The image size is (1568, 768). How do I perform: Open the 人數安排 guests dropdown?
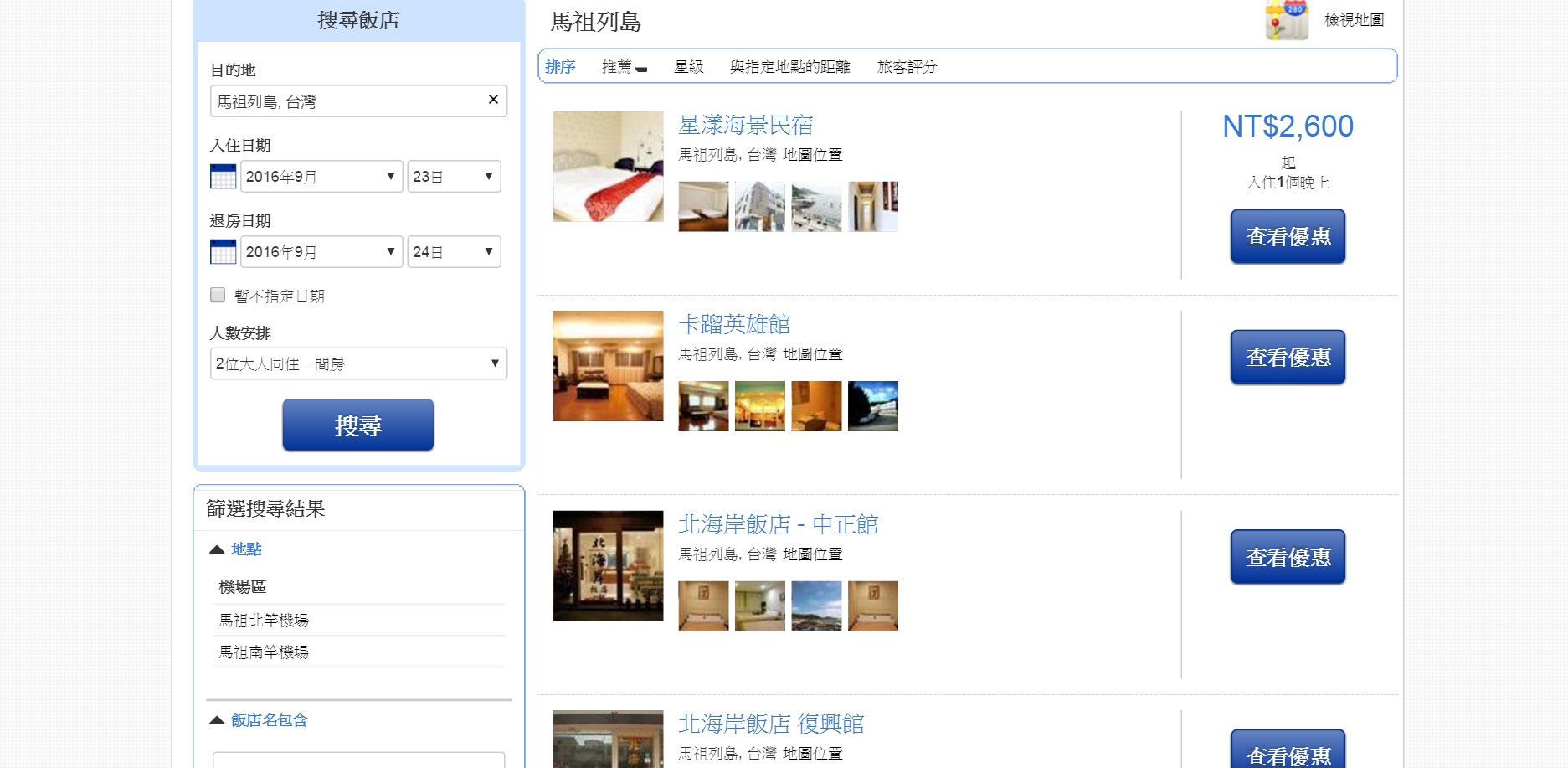click(358, 363)
